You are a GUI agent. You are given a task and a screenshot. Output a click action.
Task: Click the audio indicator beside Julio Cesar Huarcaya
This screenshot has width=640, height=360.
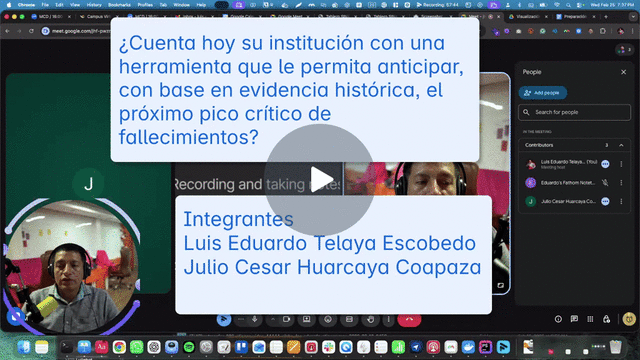click(605, 202)
